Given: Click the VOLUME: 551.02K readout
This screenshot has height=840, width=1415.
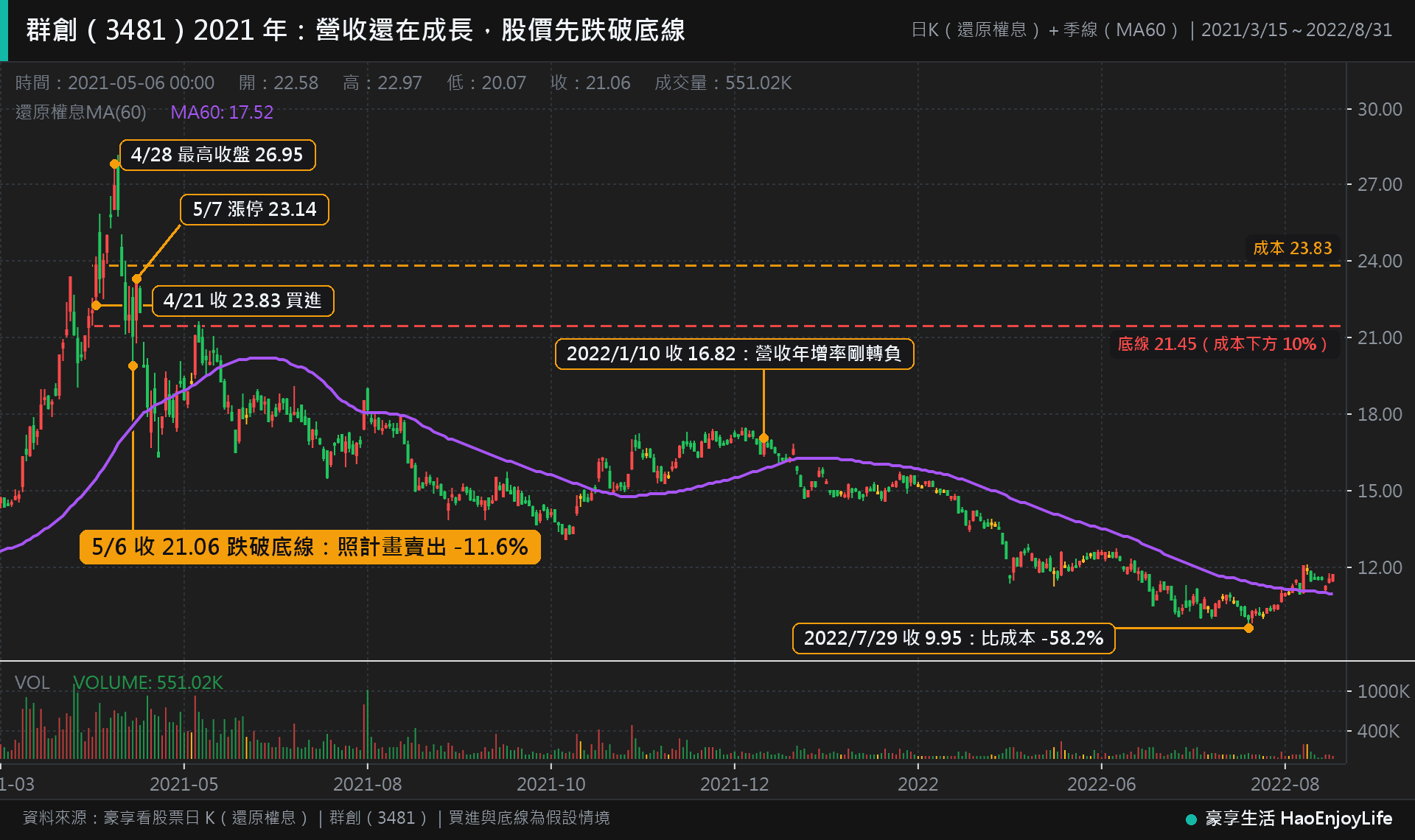Looking at the screenshot, I should [148, 682].
